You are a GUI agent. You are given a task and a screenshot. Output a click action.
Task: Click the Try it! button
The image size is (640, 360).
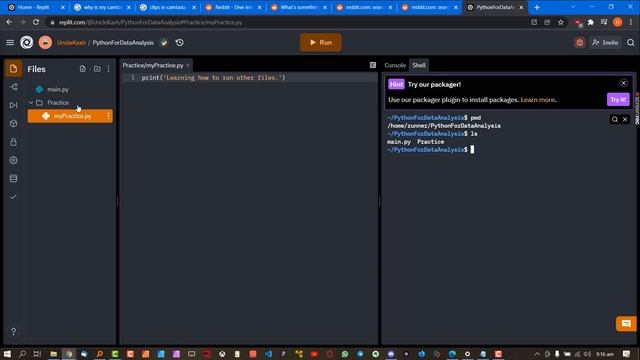618,100
